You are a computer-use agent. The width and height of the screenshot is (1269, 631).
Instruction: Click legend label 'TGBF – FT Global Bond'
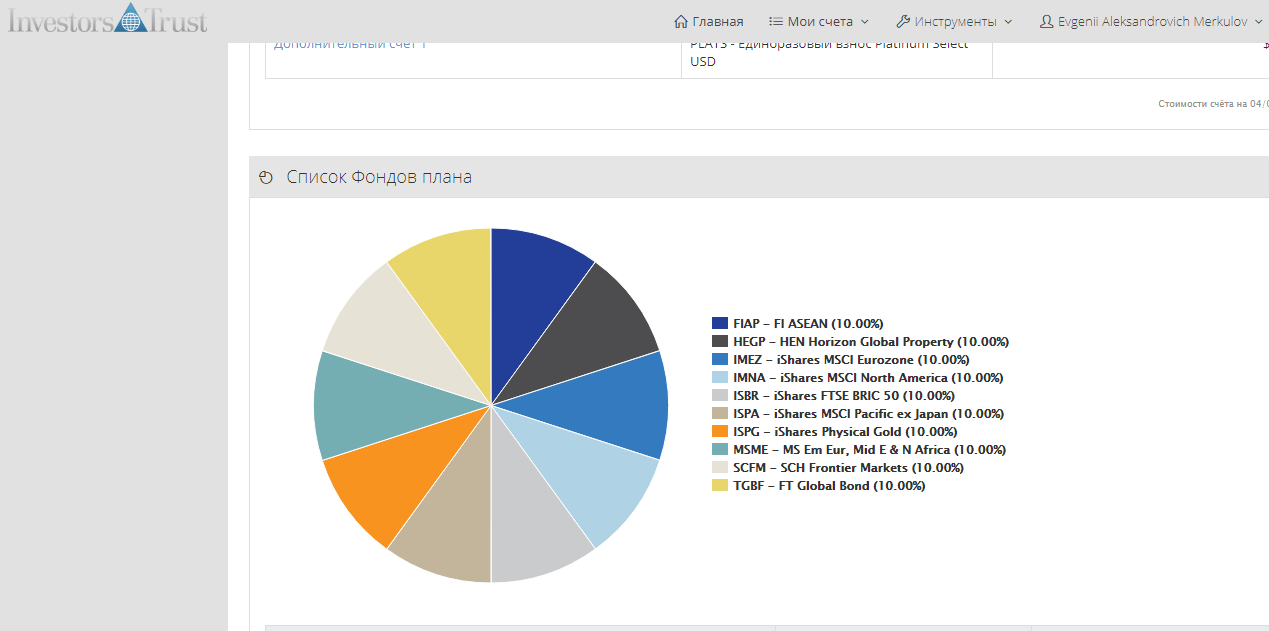[x=829, y=486]
